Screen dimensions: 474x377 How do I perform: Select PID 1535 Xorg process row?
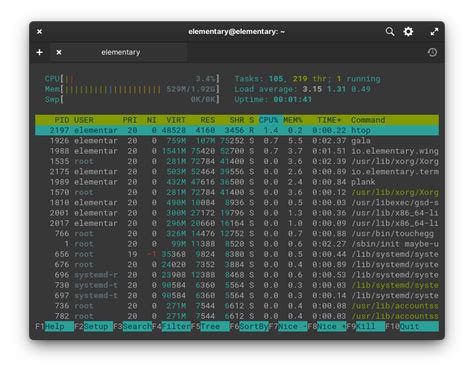pyautogui.click(x=237, y=161)
